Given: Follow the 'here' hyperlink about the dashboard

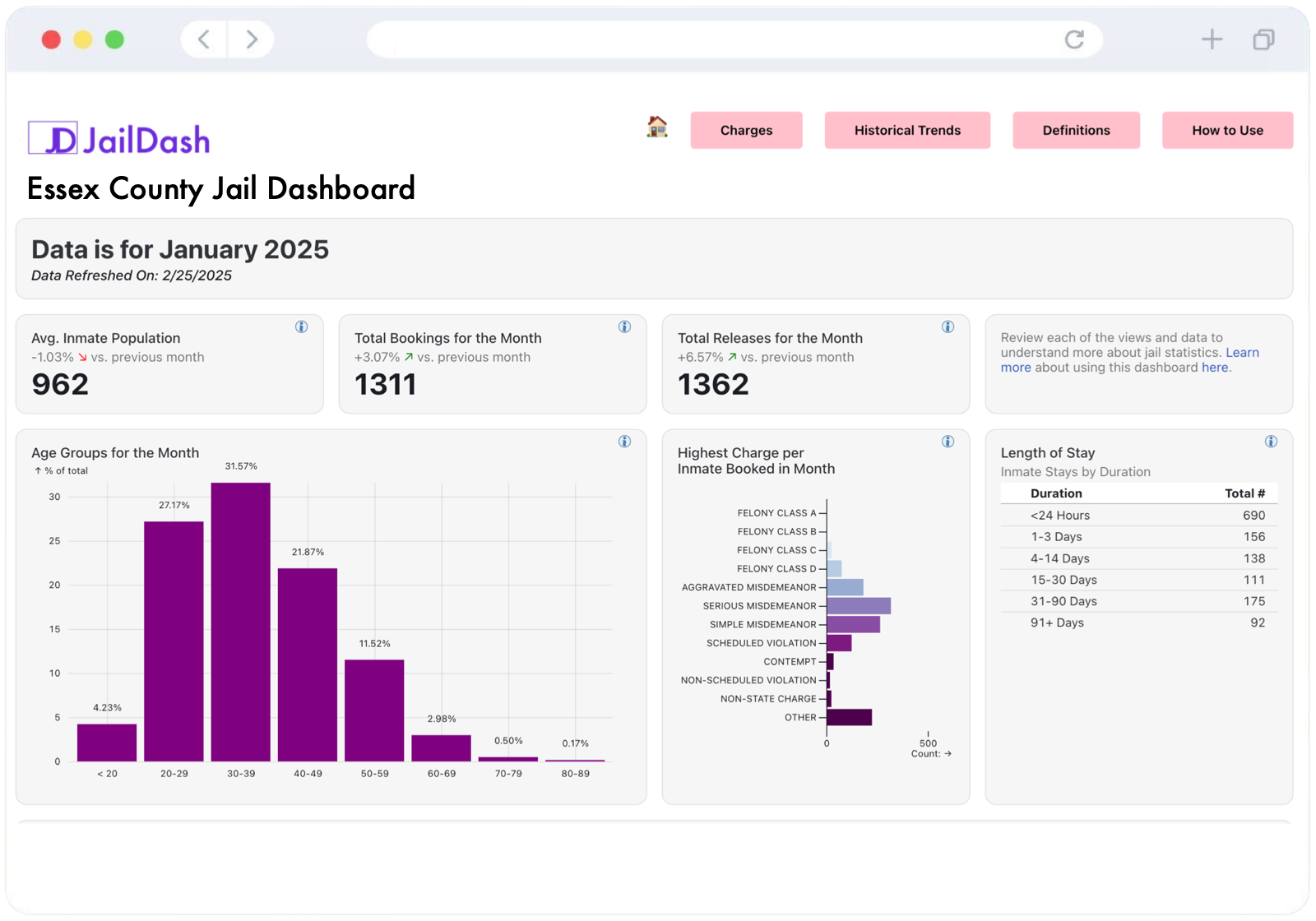Looking at the screenshot, I should 1216,368.
